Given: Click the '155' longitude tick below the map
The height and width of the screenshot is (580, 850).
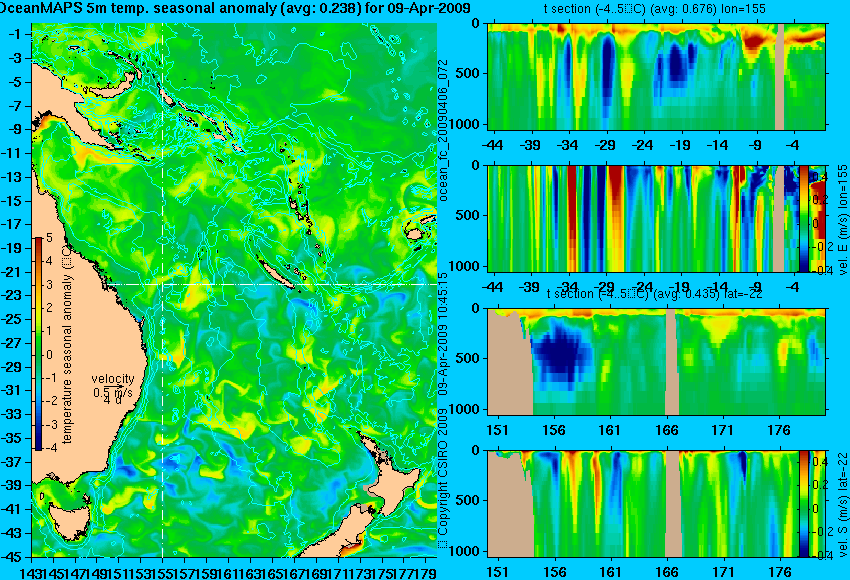Looking at the screenshot, I should tap(163, 572).
